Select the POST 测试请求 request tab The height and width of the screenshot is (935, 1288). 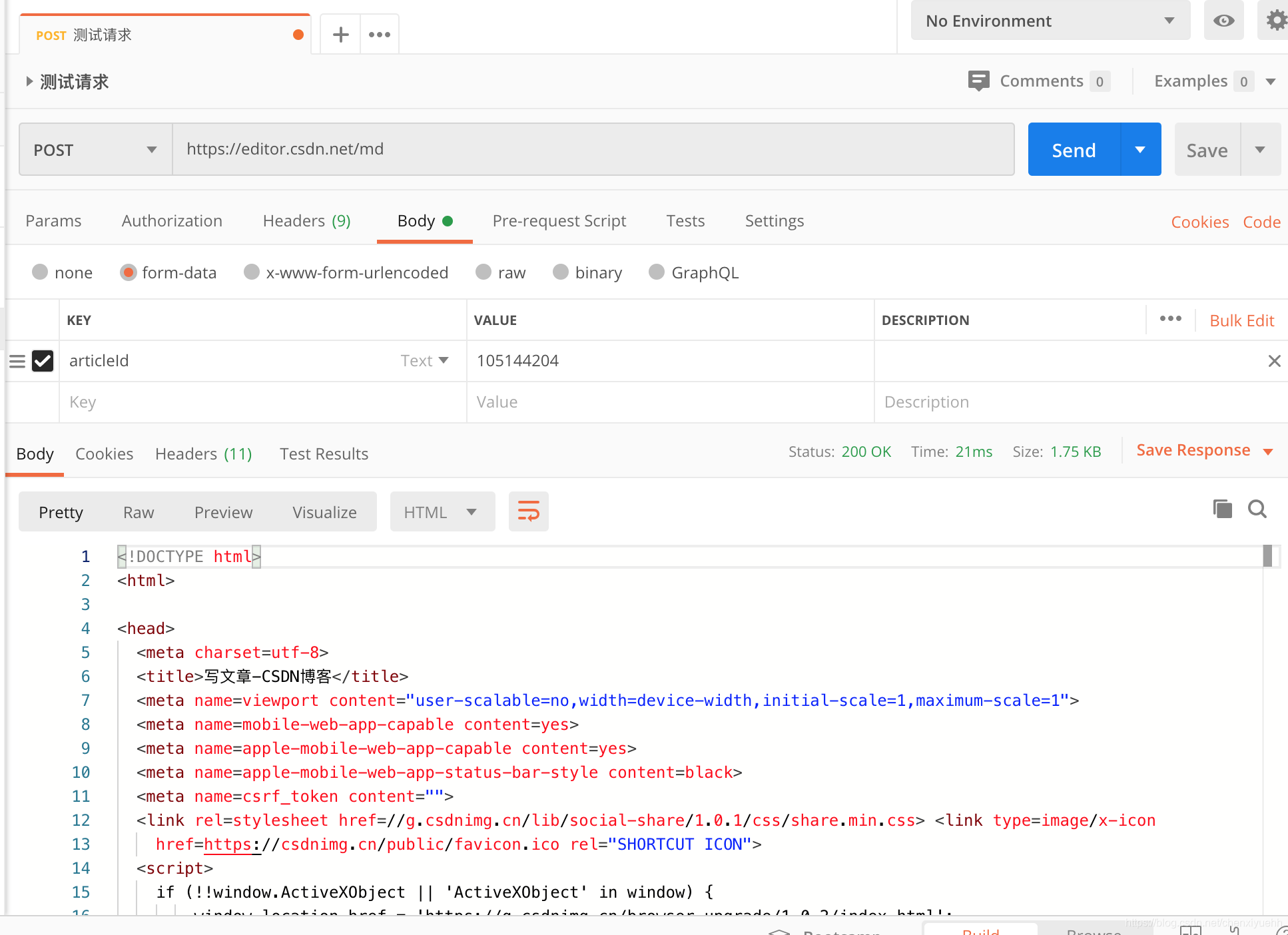tap(165, 35)
